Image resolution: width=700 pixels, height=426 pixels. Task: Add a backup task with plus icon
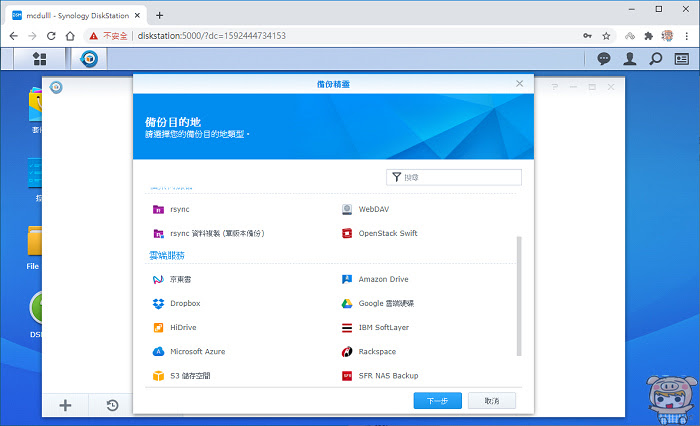pos(65,405)
